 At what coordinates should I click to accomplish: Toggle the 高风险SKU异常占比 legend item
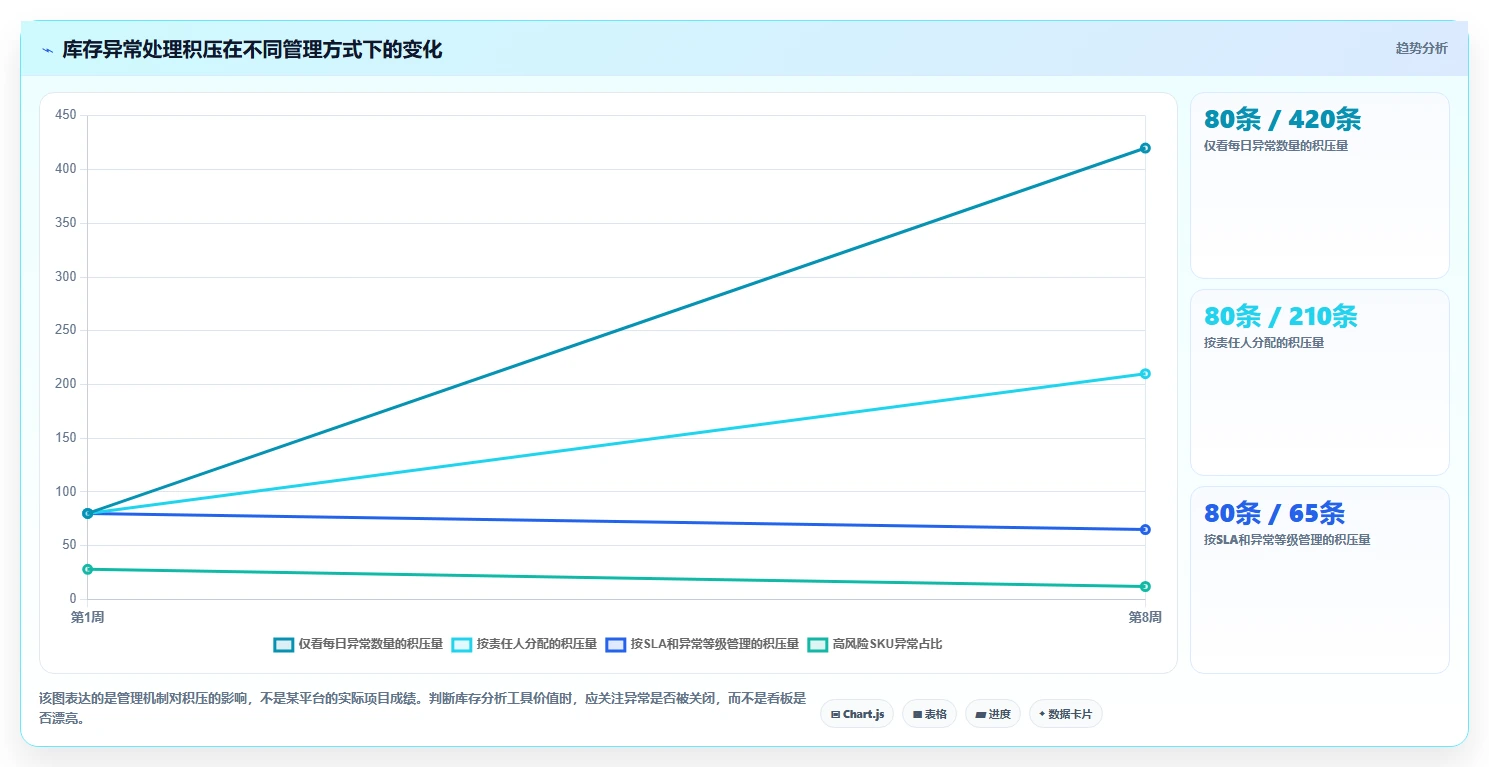click(874, 644)
